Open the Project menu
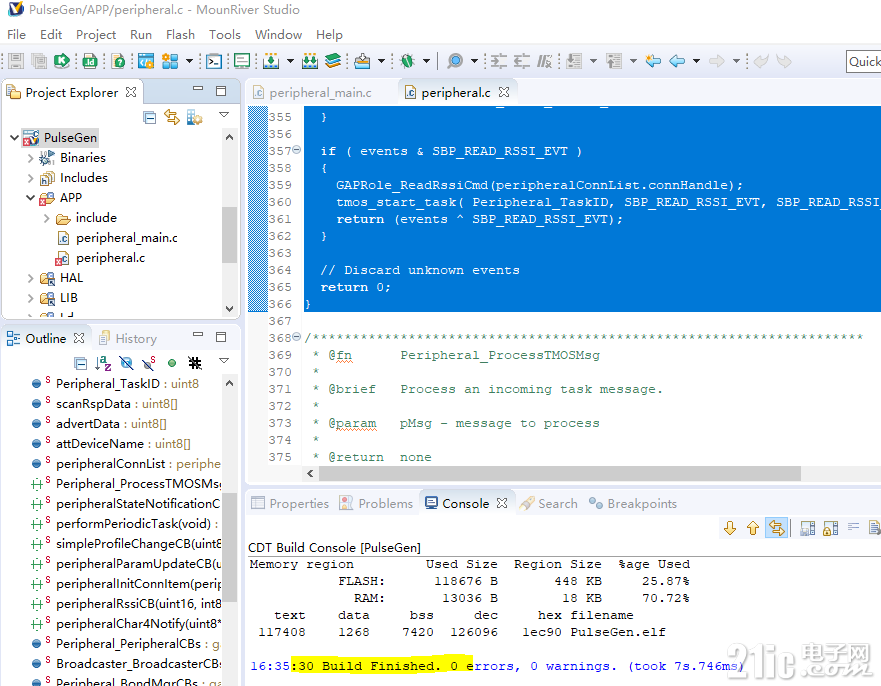Screen dimensions: 881x686 (x=96, y=35)
